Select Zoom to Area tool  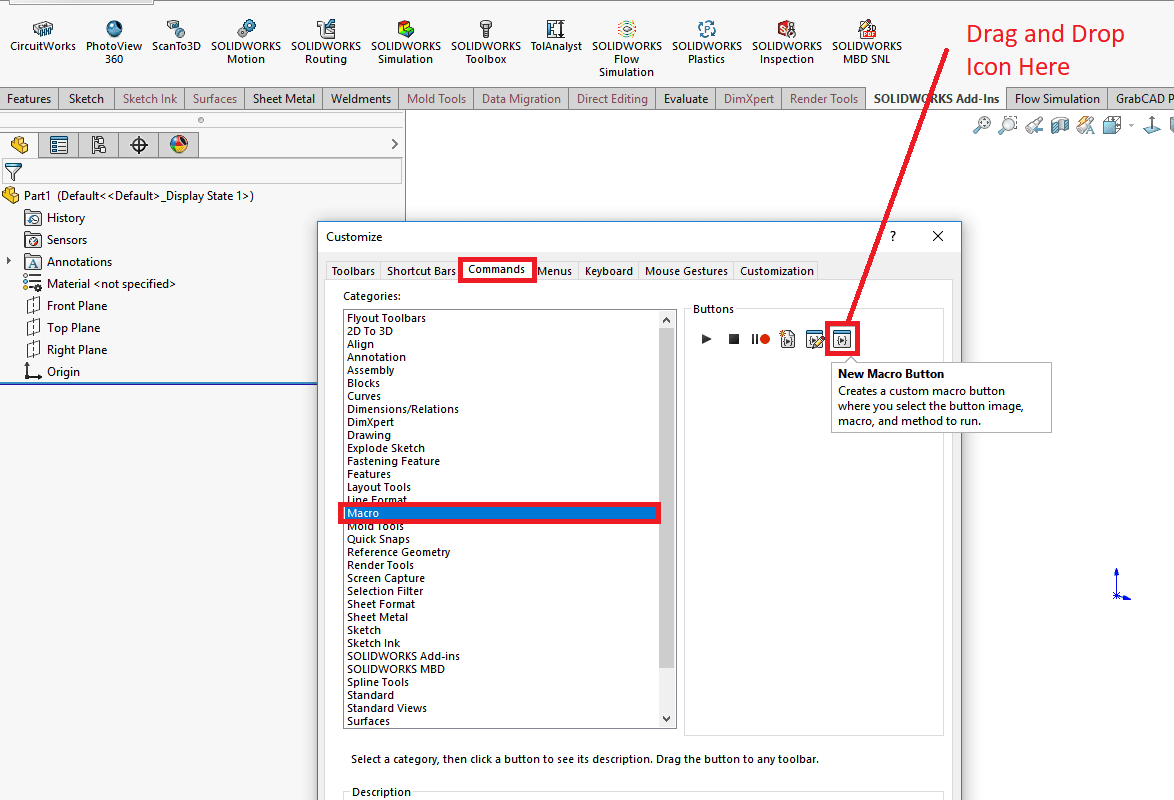pyautogui.click(x=1008, y=125)
